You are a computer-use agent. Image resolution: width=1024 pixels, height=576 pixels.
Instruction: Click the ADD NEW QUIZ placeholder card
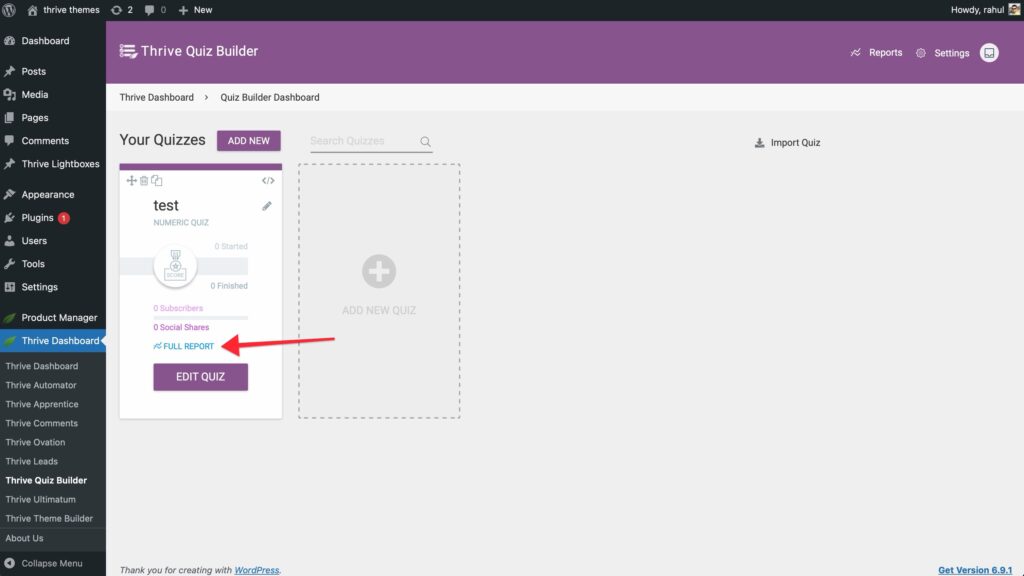[x=379, y=290]
